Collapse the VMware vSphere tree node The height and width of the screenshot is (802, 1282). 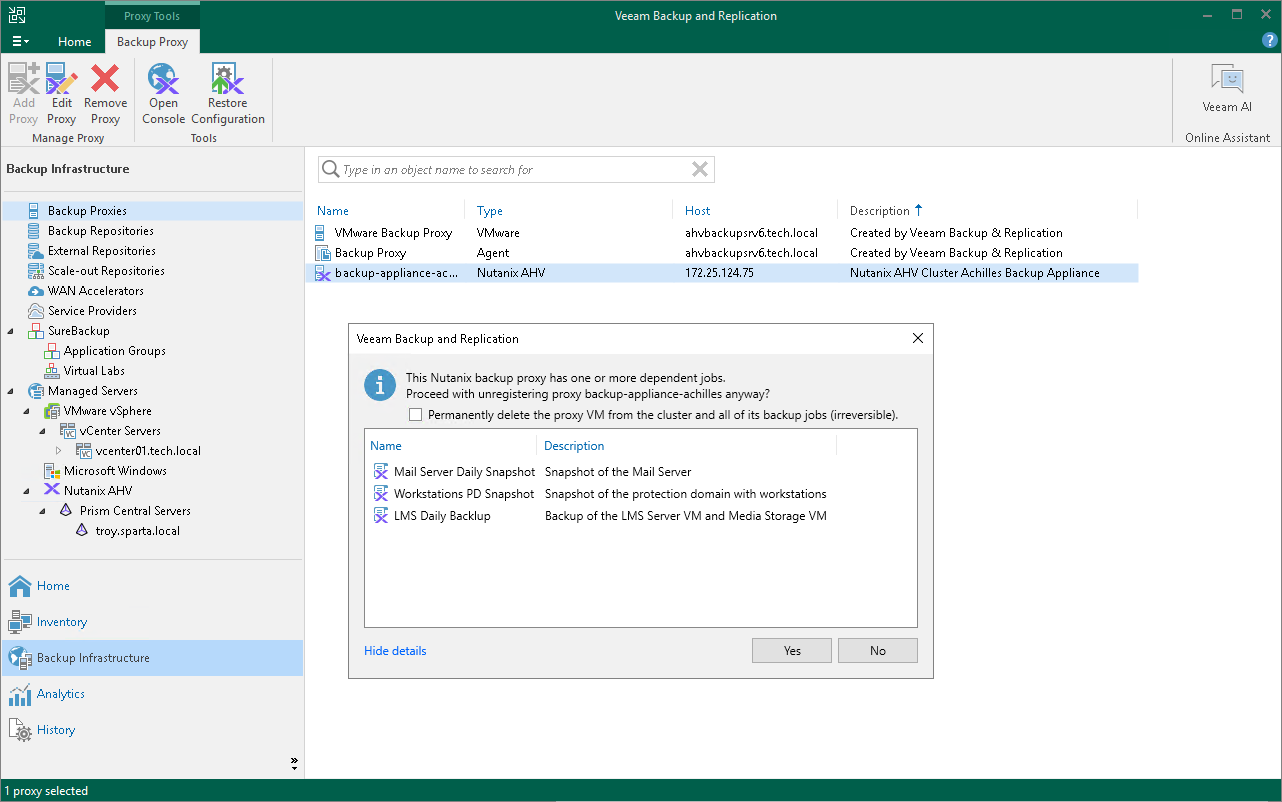coord(27,411)
